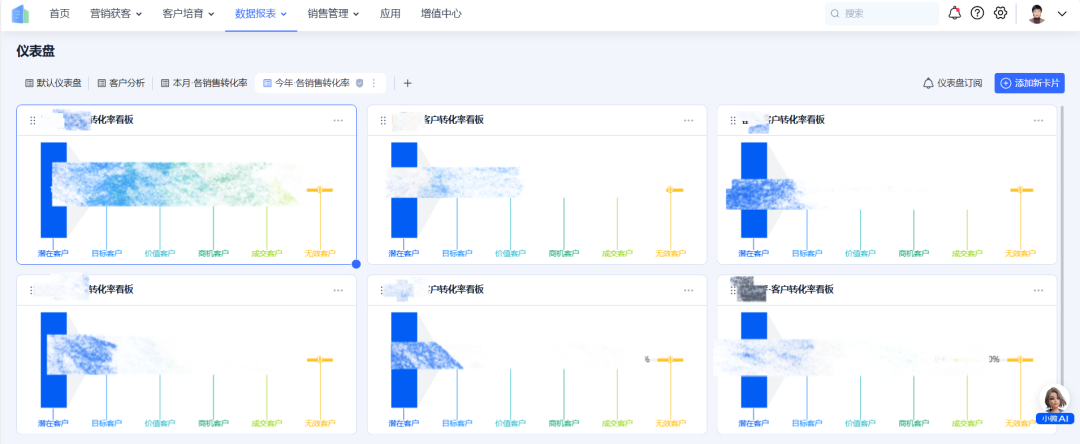1080x444 pixels.
Task: Click the app logo in the top bar
Action: click(21, 14)
